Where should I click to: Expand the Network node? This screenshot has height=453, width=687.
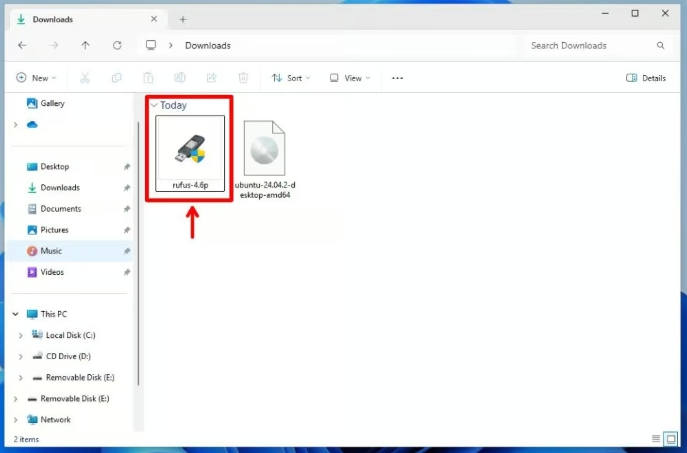(x=15, y=420)
